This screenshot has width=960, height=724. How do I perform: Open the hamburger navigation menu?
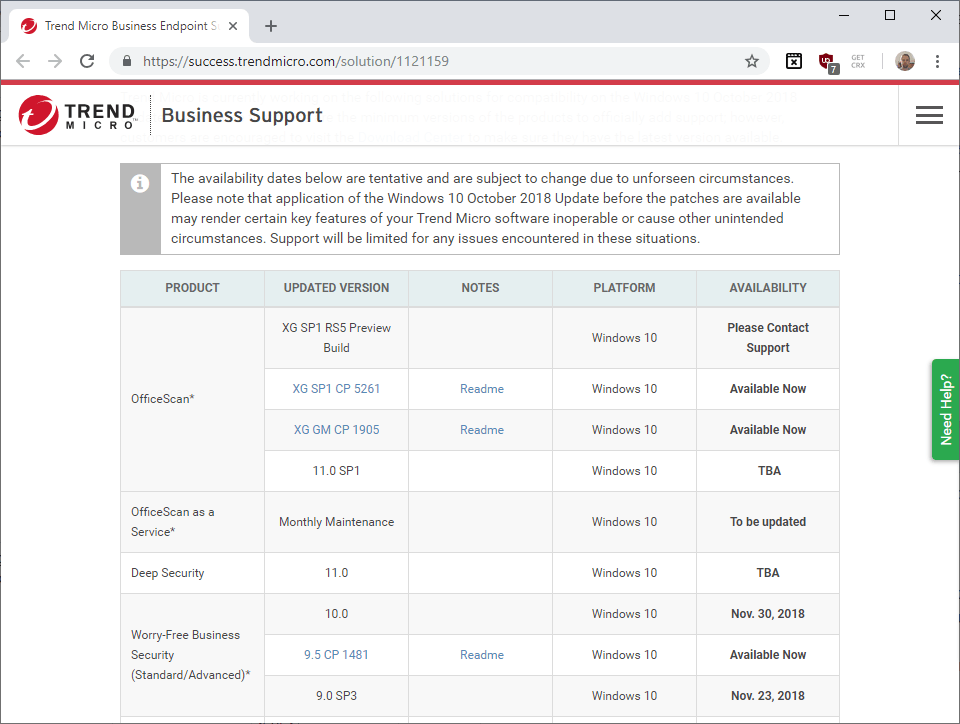click(929, 115)
